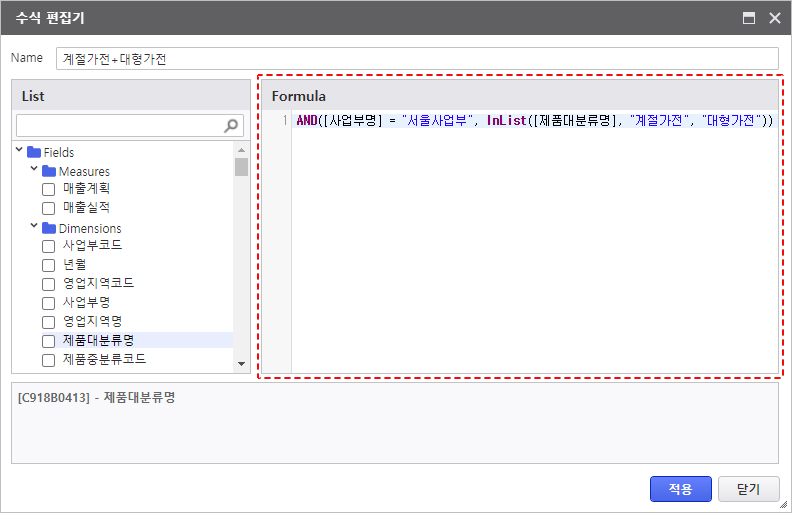
Task: Click the Dimensions folder icon
Action: [x=49, y=228]
